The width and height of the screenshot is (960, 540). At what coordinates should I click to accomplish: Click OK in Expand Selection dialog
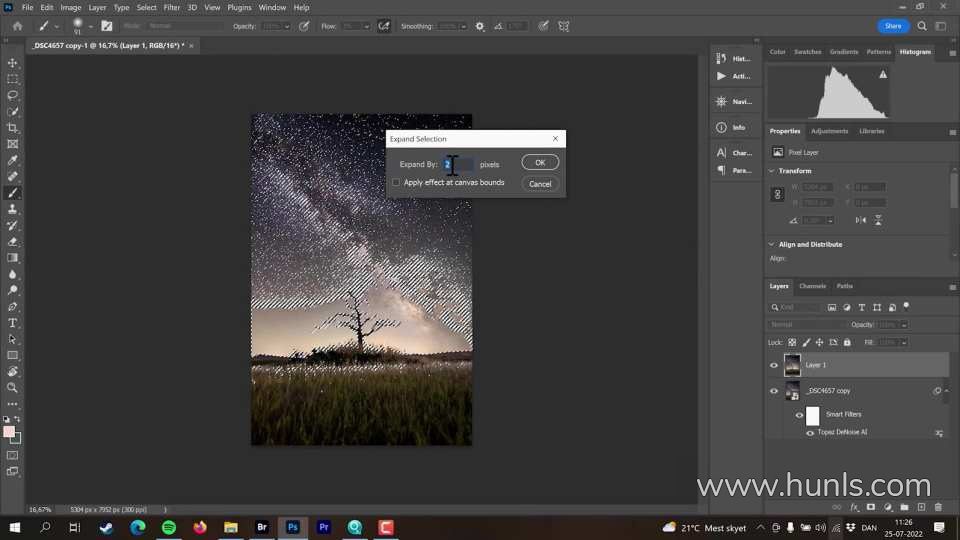(540, 162)
